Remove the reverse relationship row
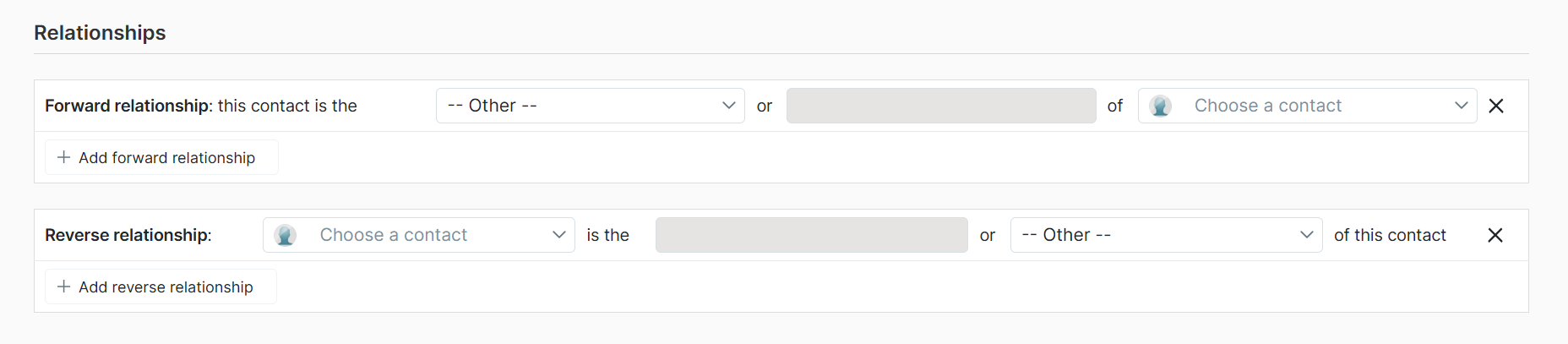This screenshot has height=344, width=1568. coord(1494,235)
